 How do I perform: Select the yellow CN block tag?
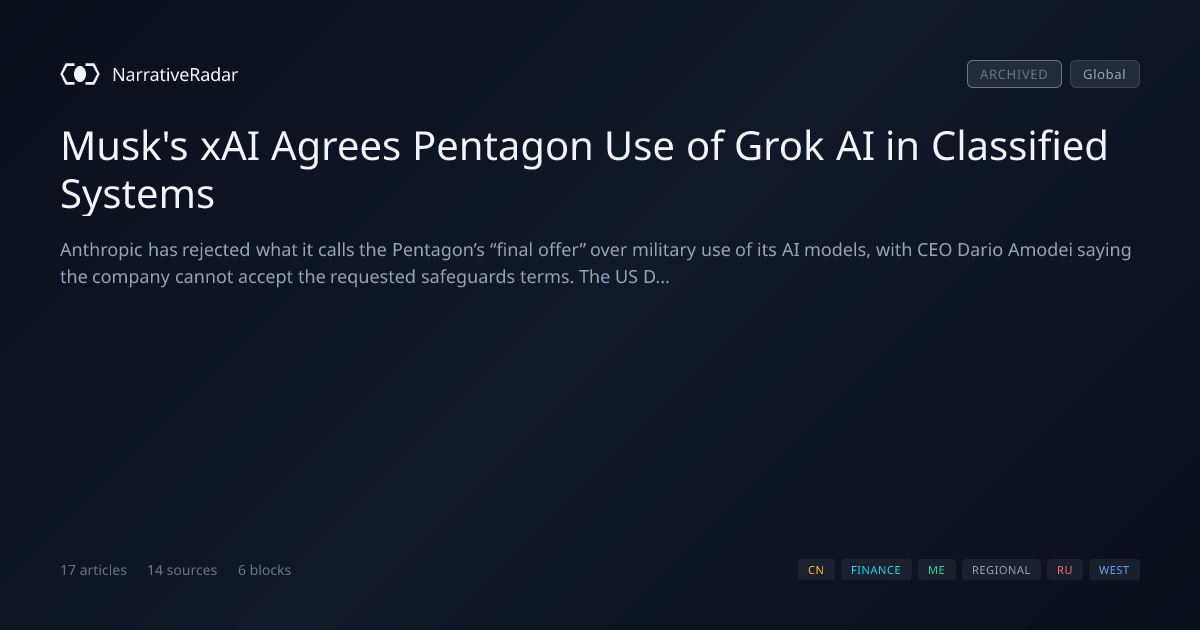pyautogui.click(x=816, y=570)
